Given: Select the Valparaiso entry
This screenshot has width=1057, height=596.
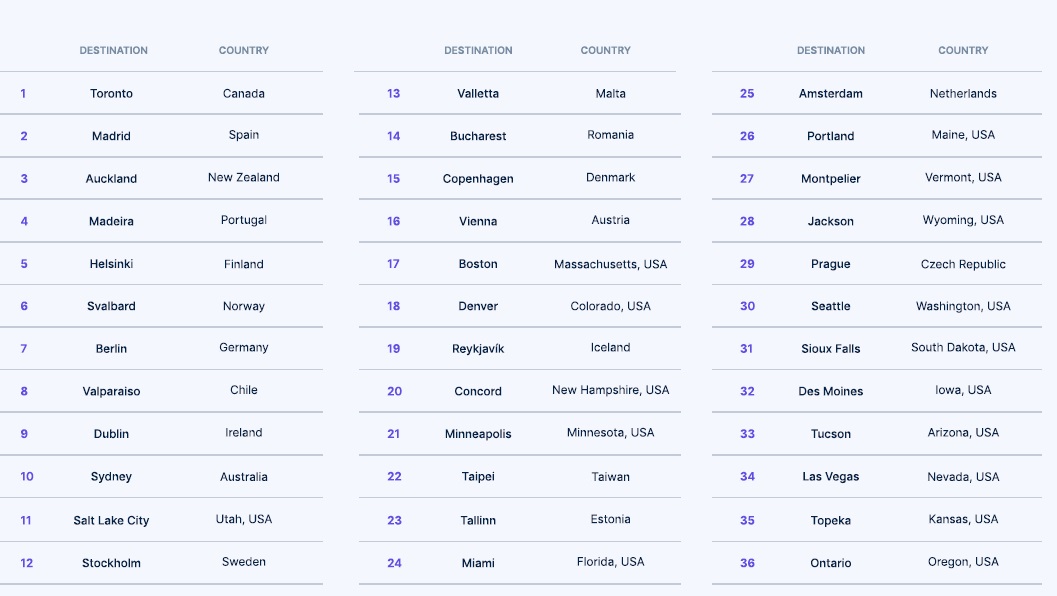Looking at the screenshot, I should point(111,391).
